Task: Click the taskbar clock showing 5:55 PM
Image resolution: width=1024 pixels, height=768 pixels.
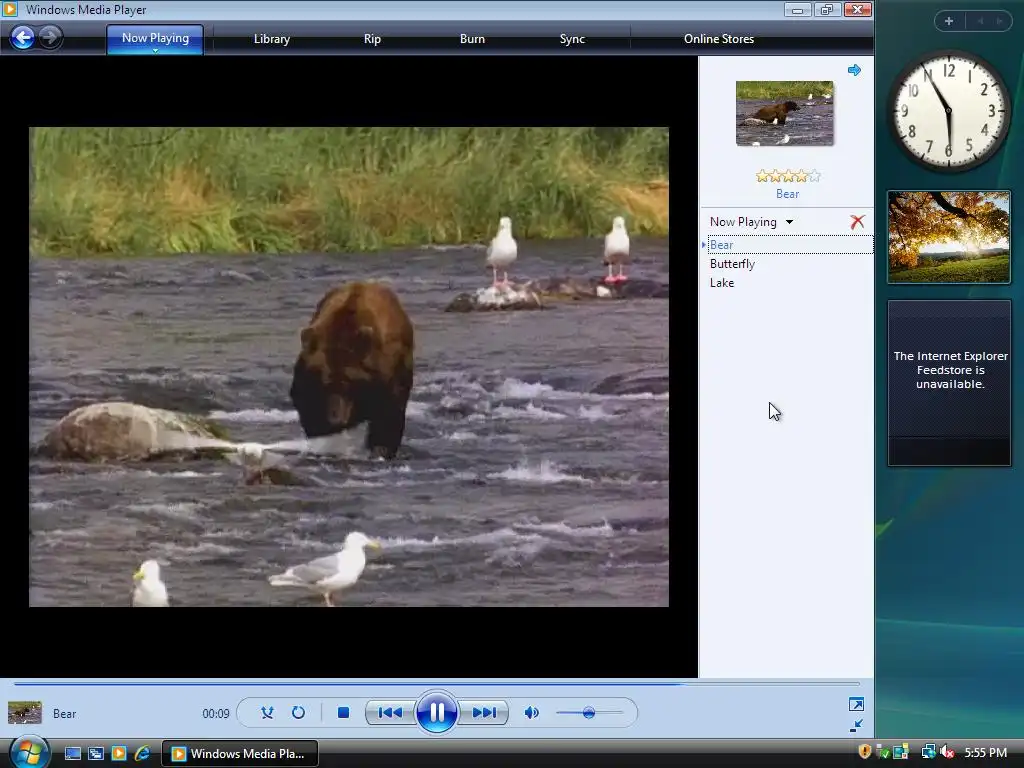Action: (985, 752)
